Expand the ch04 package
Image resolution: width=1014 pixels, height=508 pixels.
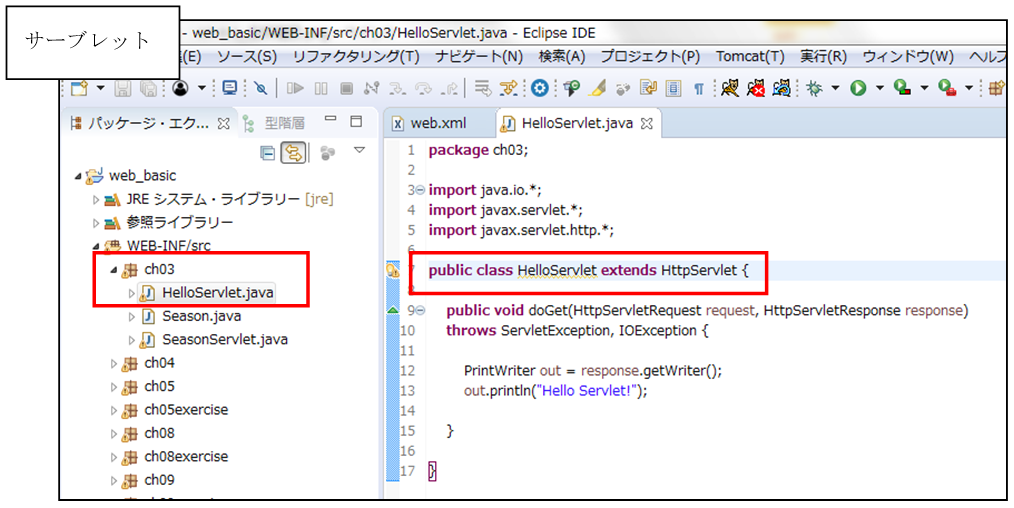(x=114, y=363)
